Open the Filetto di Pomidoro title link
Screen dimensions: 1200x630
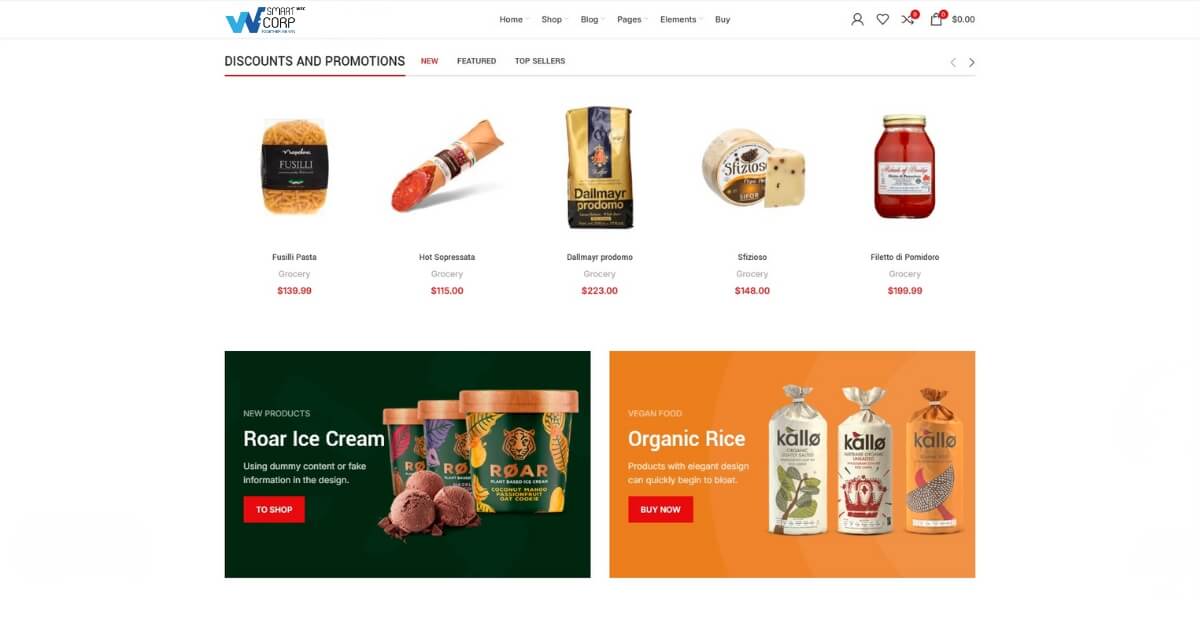tap(905, 257)
